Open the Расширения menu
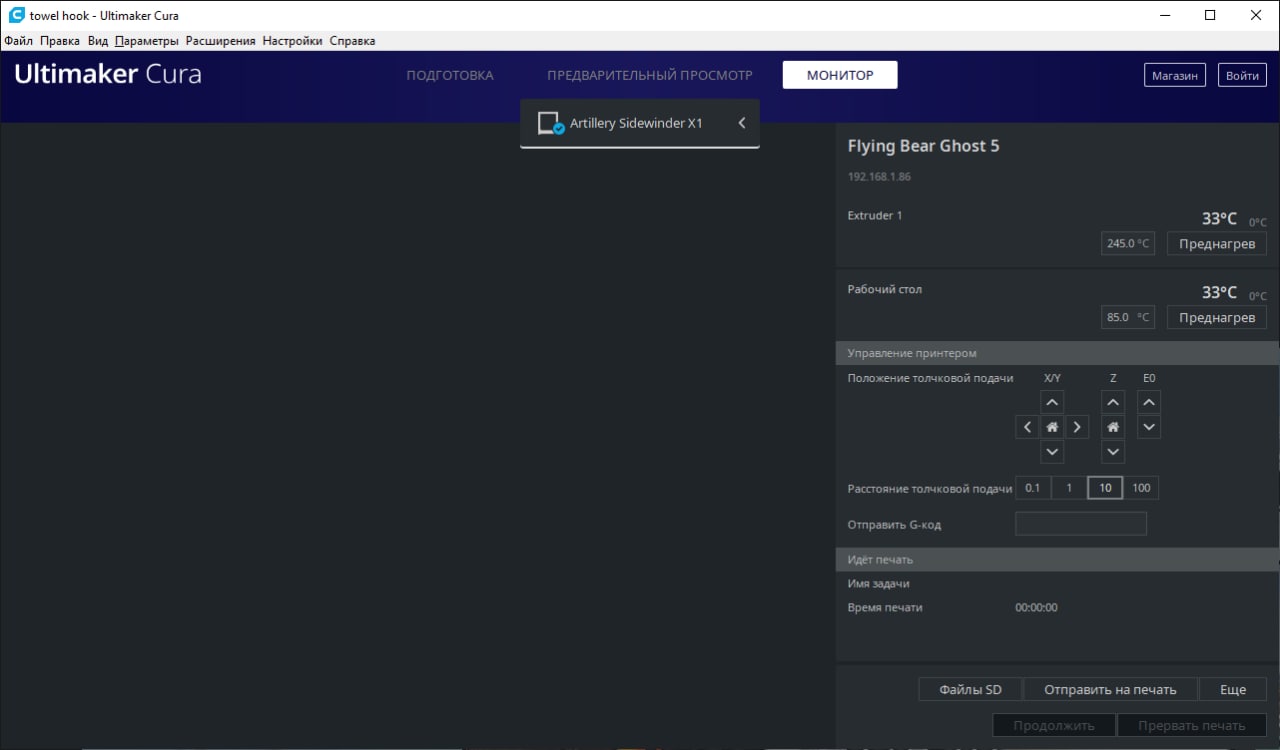The width and height of the screenshot is (1280, 750). (221, 41)
